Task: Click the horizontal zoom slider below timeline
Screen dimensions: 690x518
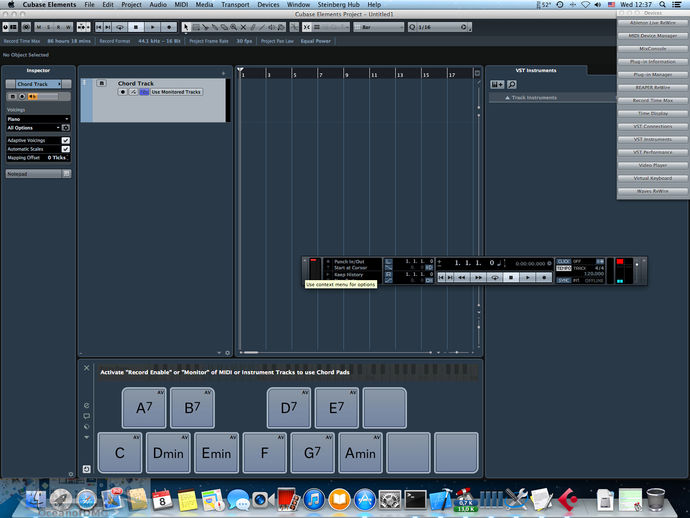Action: click(457, 353)
